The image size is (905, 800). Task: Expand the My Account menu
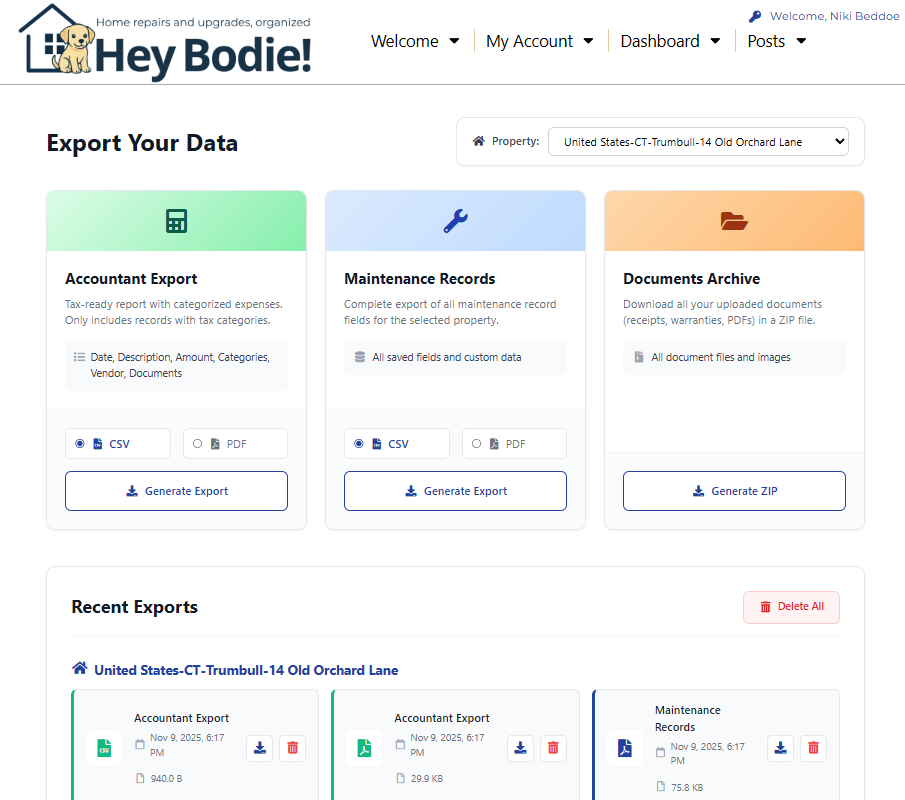click(539, 41)
